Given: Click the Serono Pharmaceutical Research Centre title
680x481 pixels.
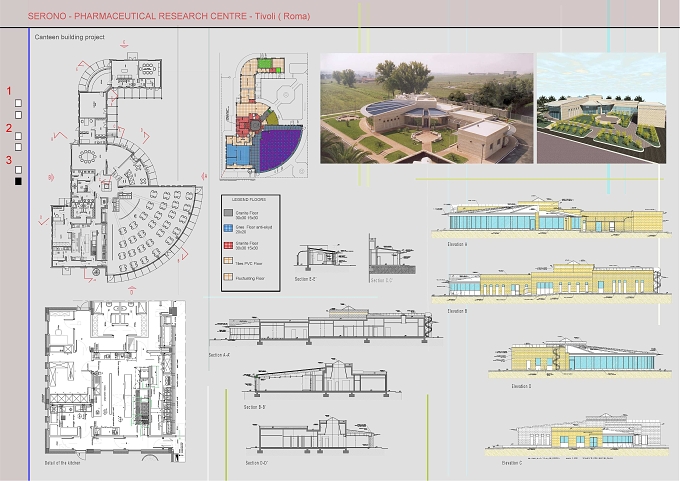Looking at the screenshot, I should click(x=169, y=16).
